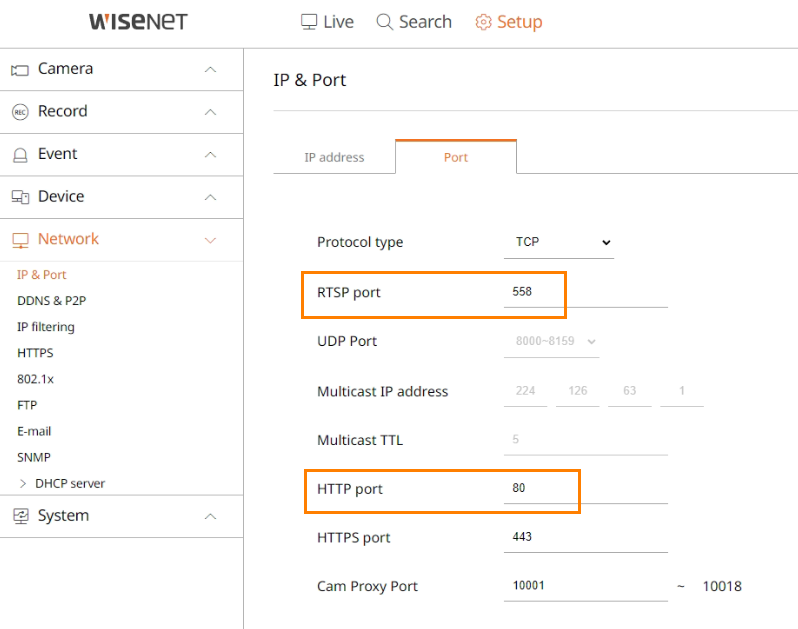Click the Record REC icon
The width and height of the screenshot is (798, 629).
[20, 112]
